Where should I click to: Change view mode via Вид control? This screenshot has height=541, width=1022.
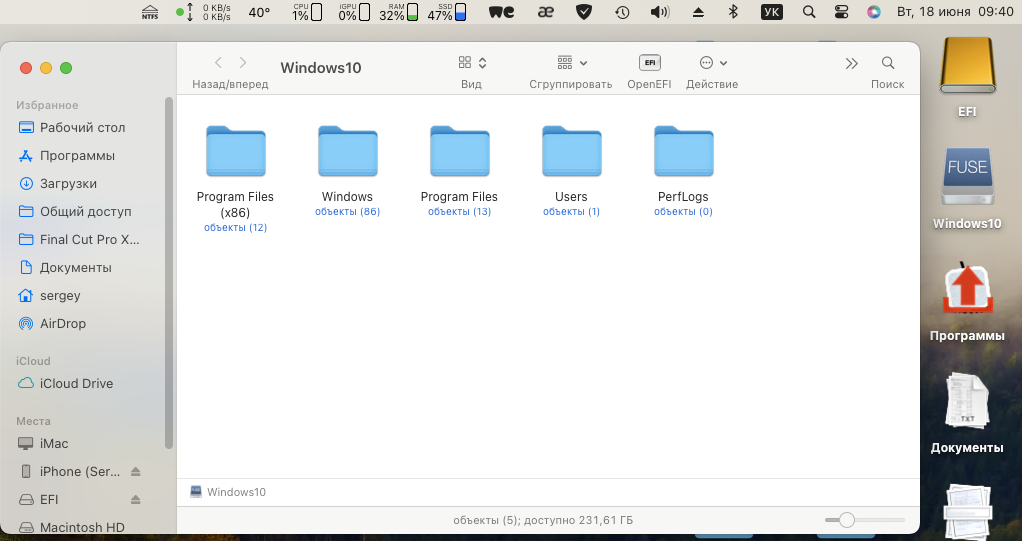click(472, 63)
